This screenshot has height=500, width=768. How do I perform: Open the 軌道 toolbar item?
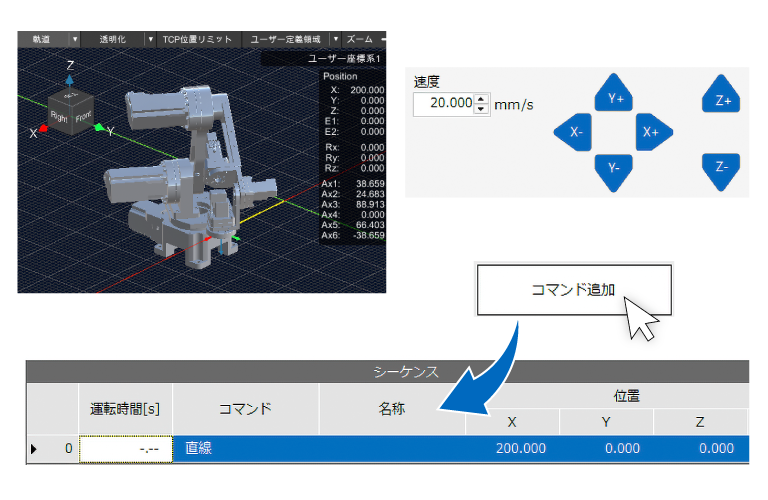pos(42,39)
